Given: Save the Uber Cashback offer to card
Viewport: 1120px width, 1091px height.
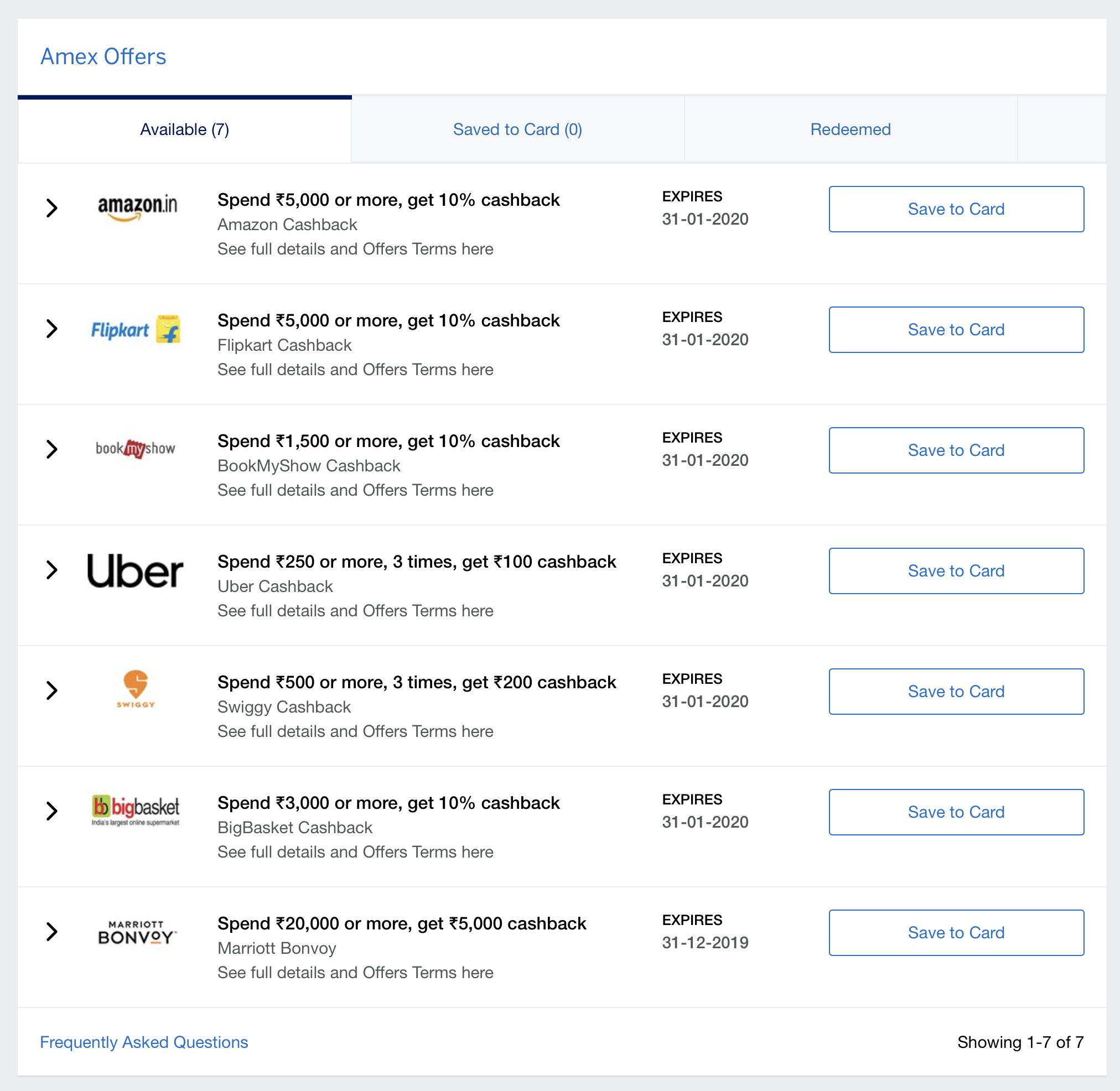Looking at the screenshot, I should coord(956,571).
